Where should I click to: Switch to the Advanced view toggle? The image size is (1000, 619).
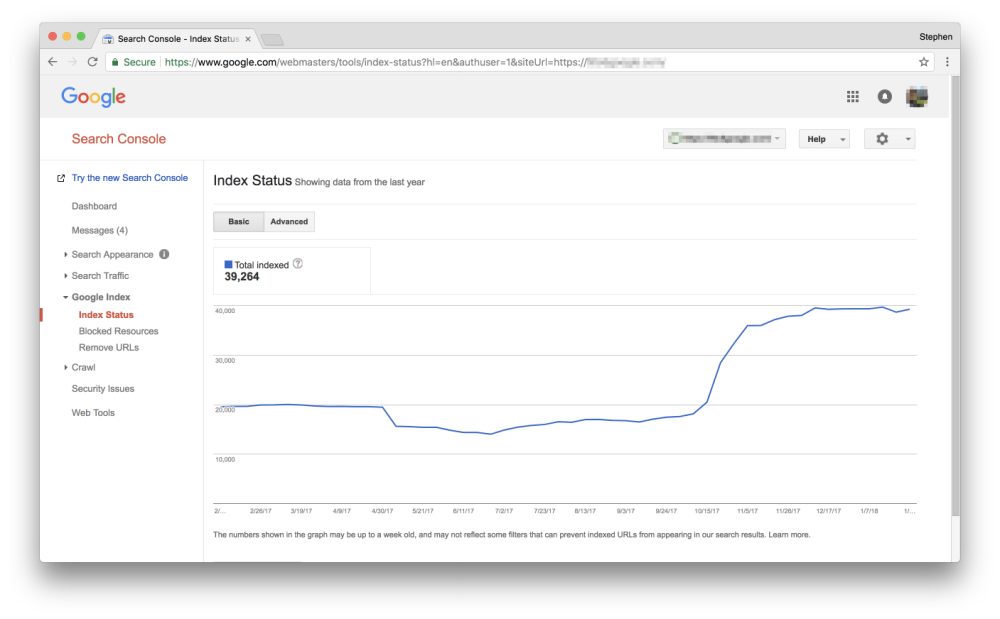[289, 221]
